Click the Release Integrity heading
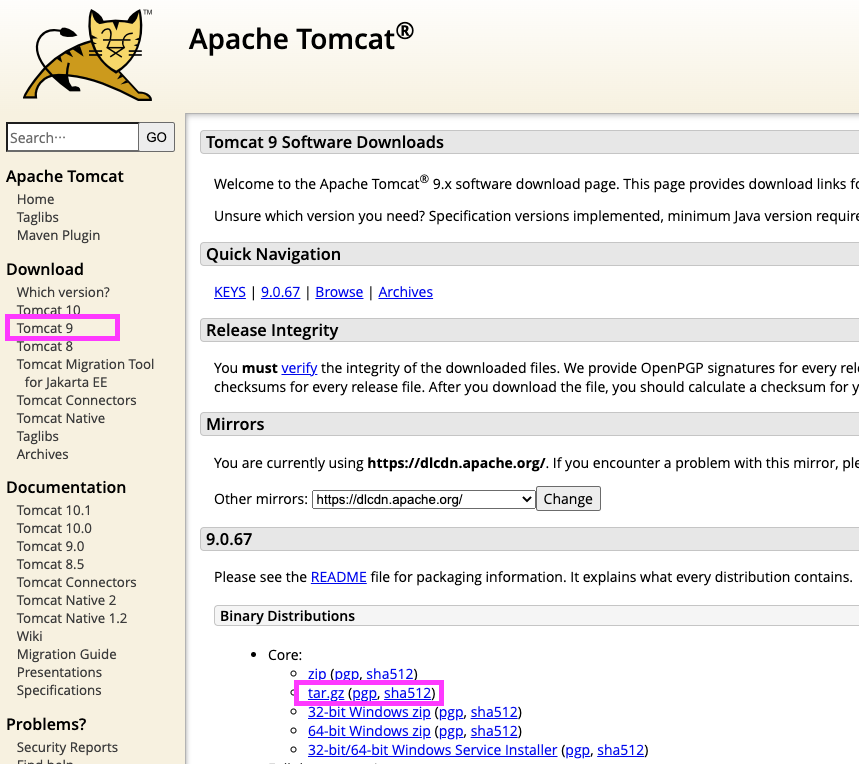This screenshot has width=859, height=764. tap(272, 331)
